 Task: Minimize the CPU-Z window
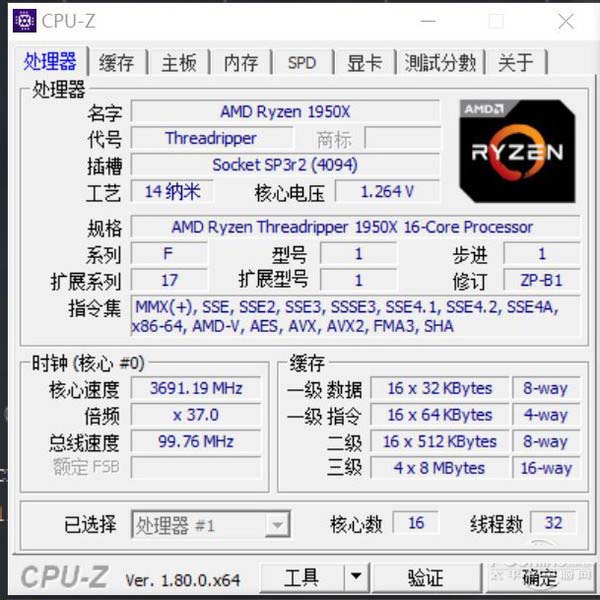pyautogui.click(x=428, y=21)
